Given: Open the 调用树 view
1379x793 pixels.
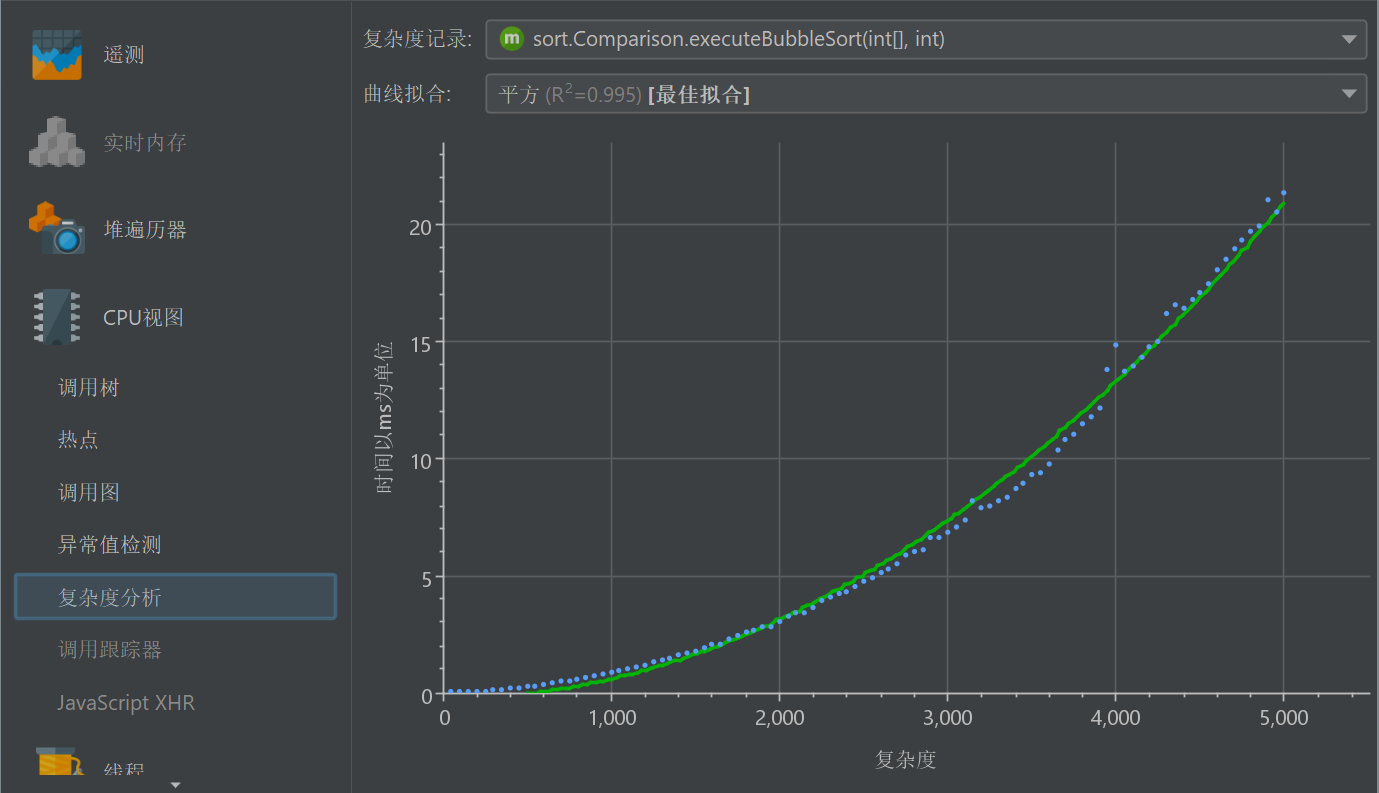Looking at the screenshot, I should (89, 388).
